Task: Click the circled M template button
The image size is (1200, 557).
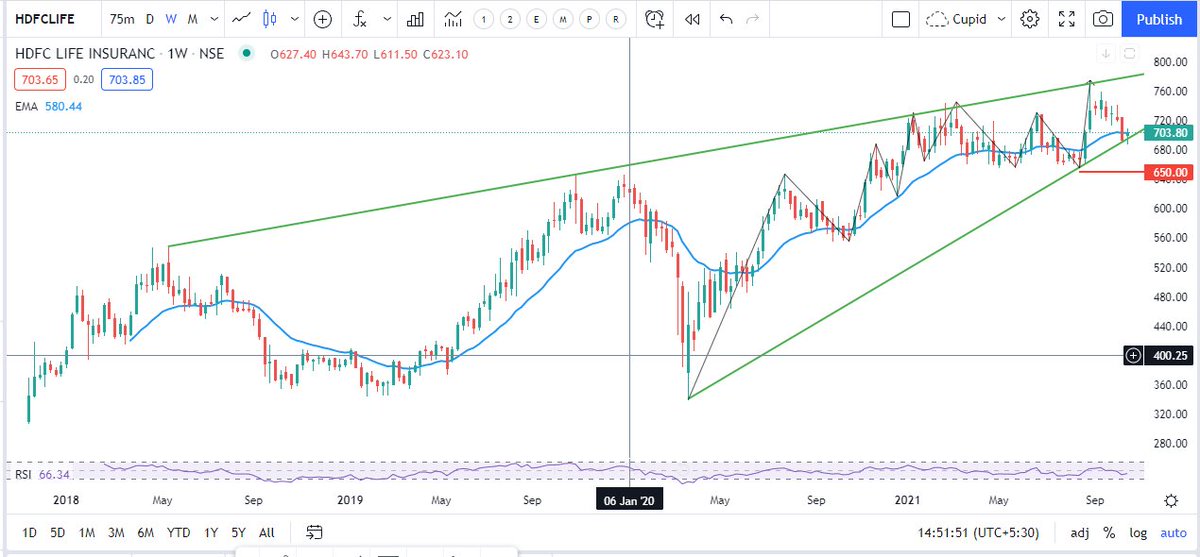Action: tap(564, 19)
